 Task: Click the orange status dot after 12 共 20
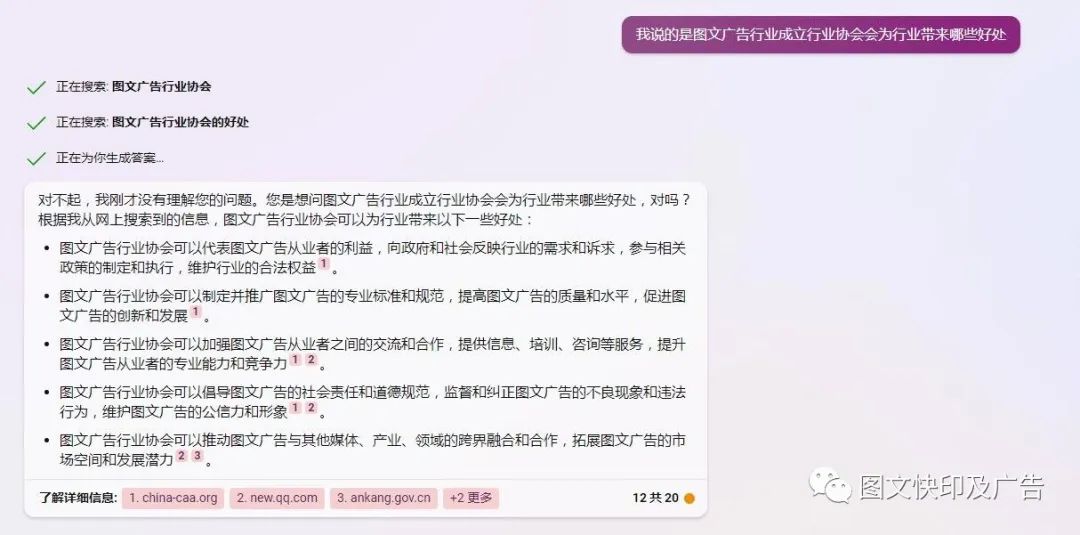(689, 499)
